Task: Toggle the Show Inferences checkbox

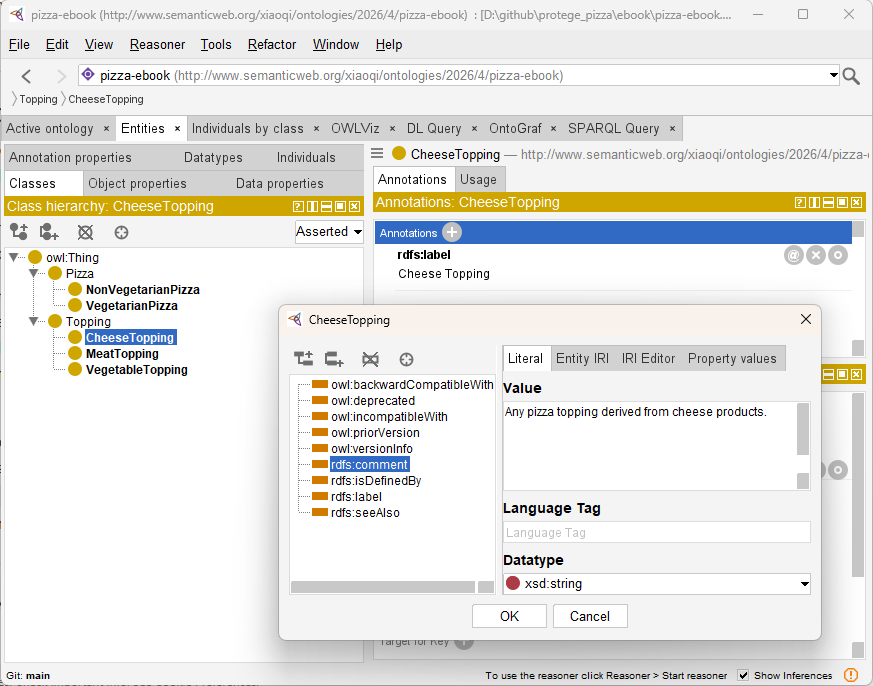Action: 743,675
